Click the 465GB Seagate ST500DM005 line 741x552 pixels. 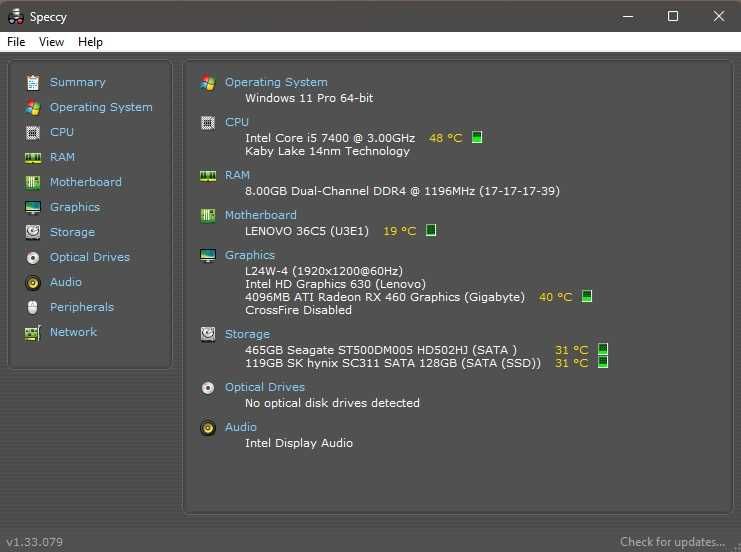click(x=381, y=350)
